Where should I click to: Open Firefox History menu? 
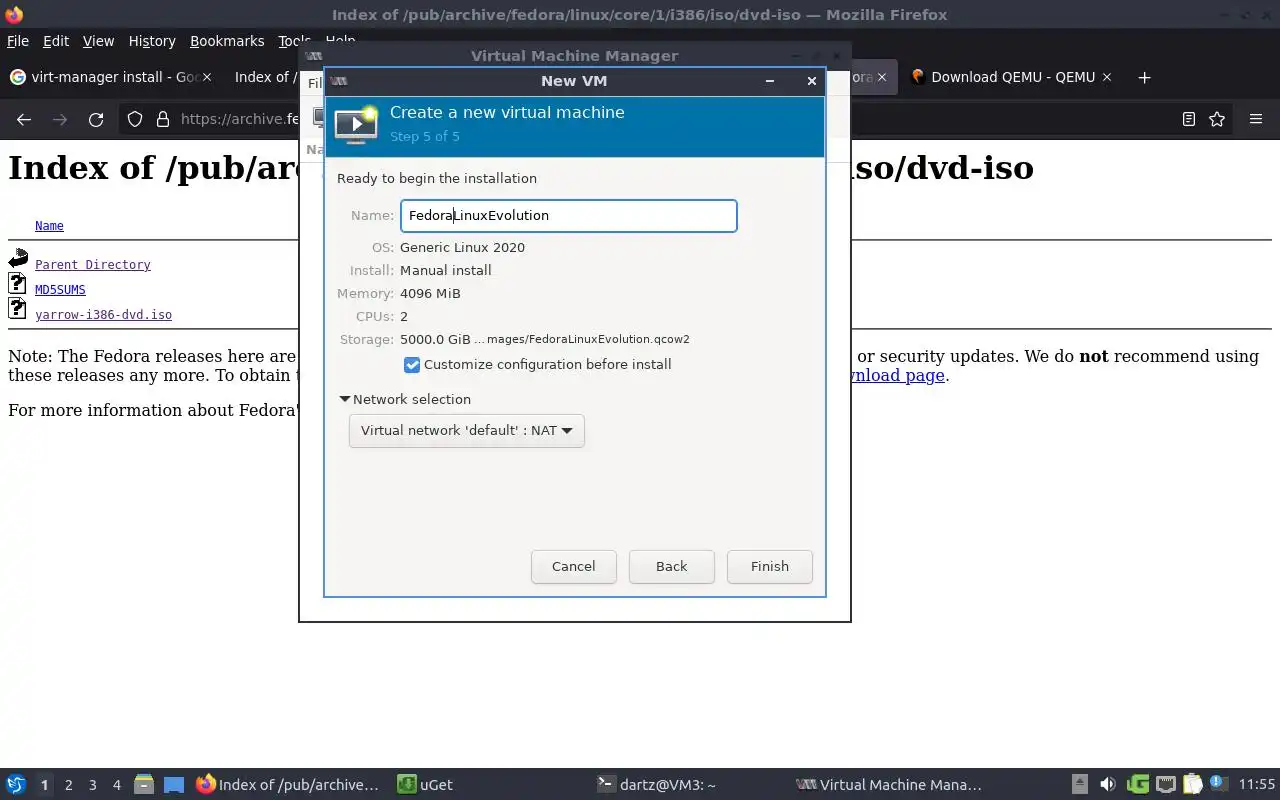(x=152, y=41)
